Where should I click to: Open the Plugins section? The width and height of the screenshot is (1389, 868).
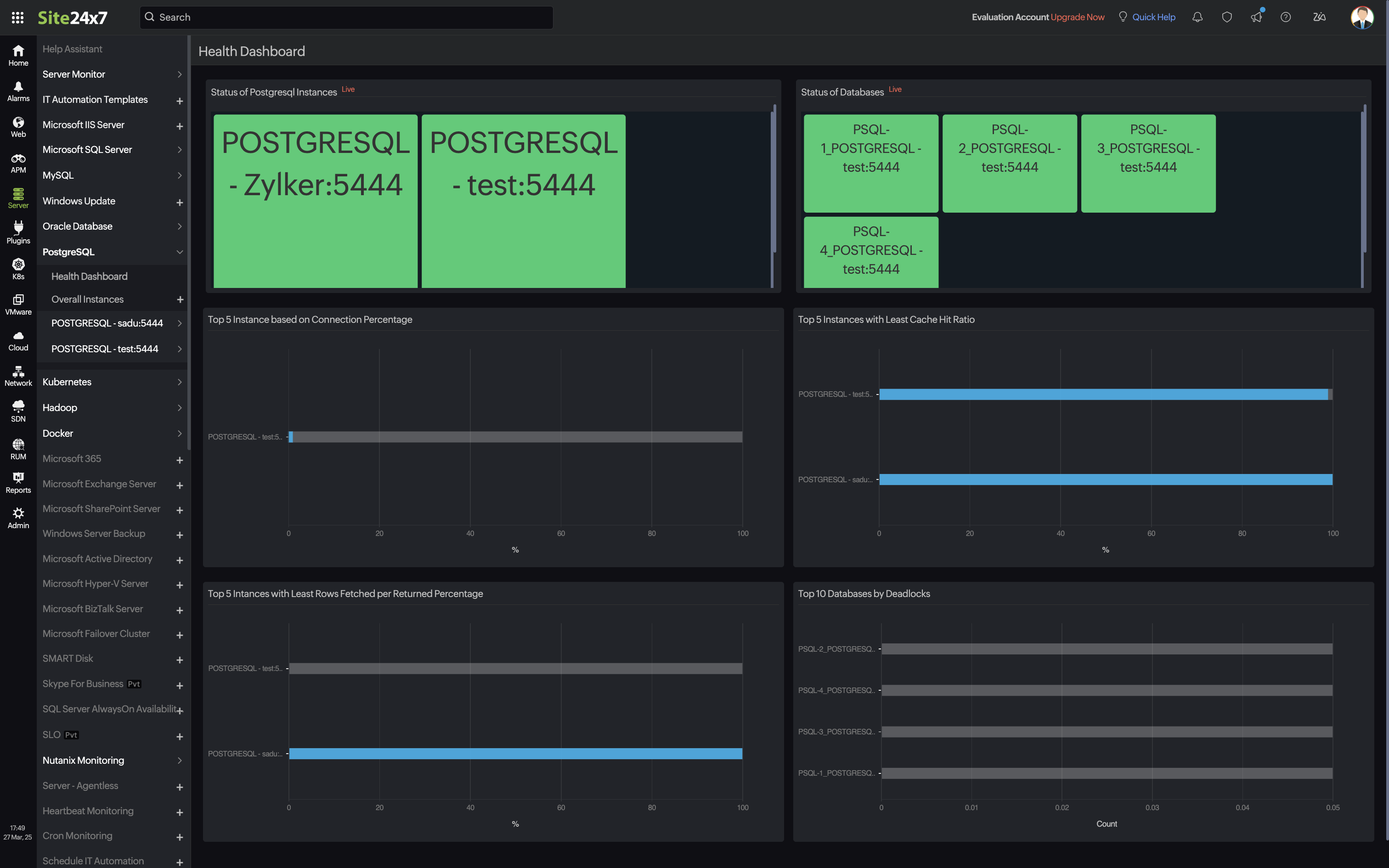tap(18, 231)
